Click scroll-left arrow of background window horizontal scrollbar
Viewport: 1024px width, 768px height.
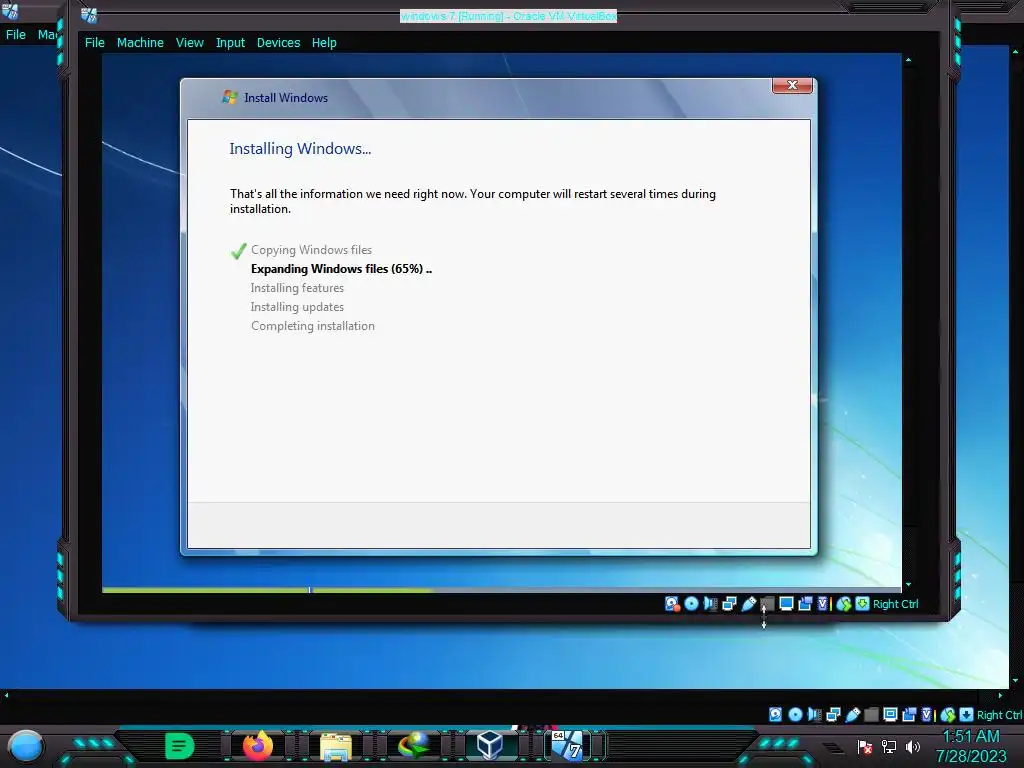tap(7, 696)
